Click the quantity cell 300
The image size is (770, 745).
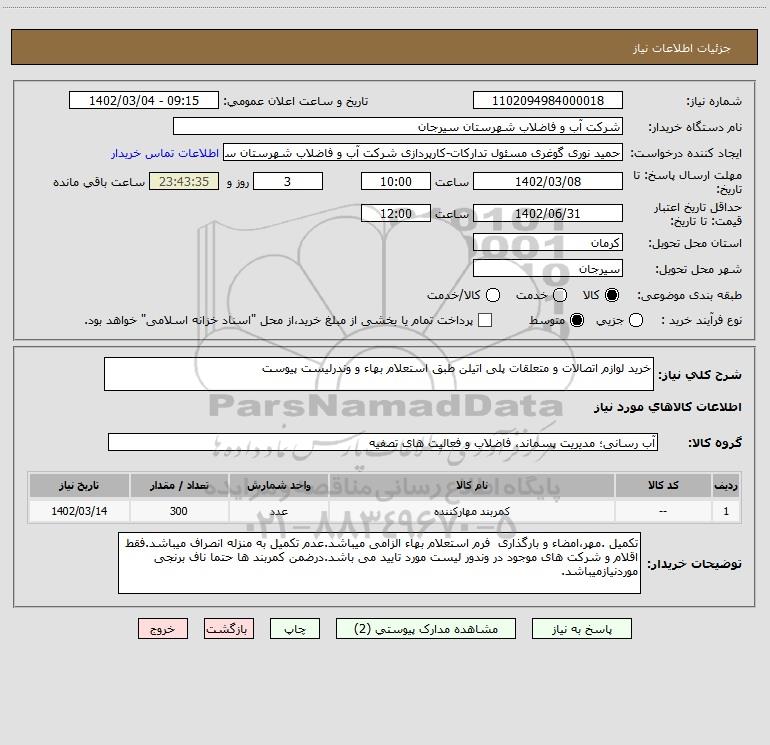[x=179, y=511]
